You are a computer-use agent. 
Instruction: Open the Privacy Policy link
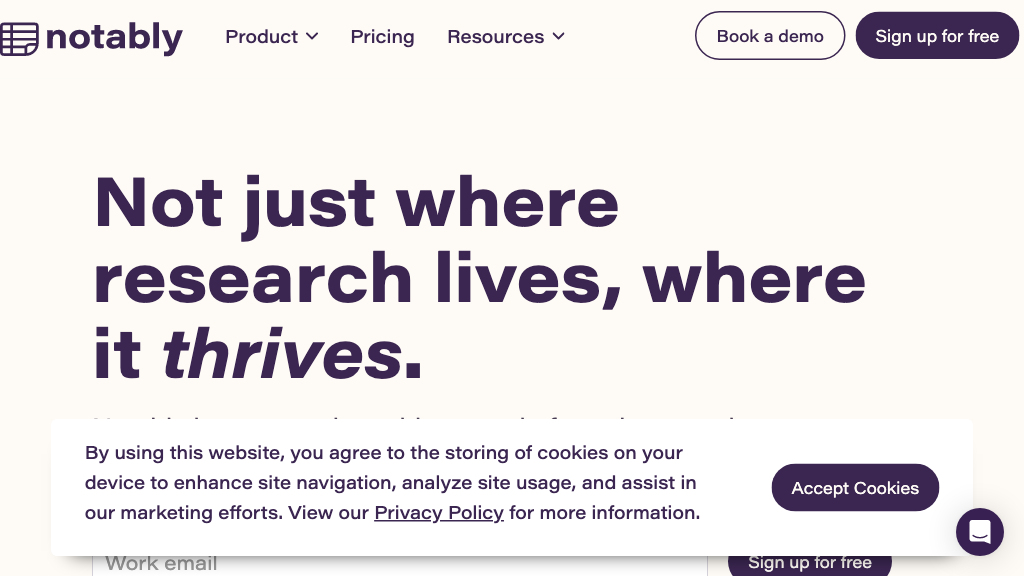[438, 513]
